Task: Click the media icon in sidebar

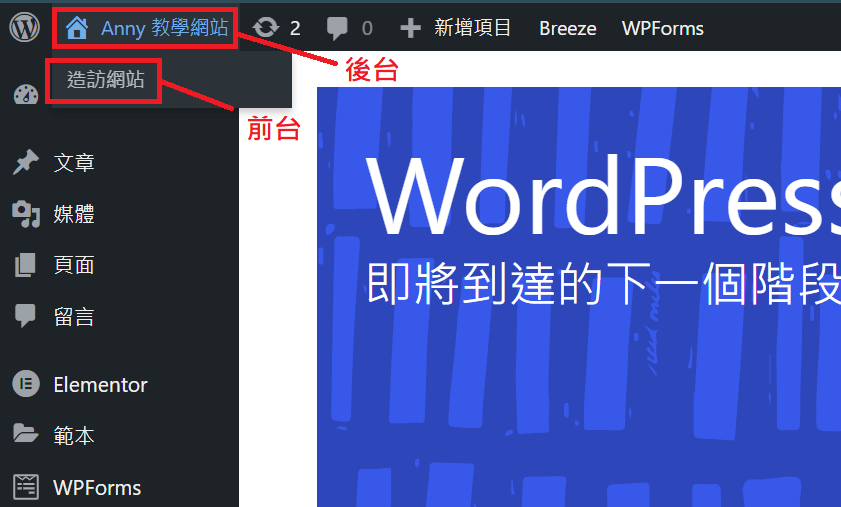Action: pos(26,214)
